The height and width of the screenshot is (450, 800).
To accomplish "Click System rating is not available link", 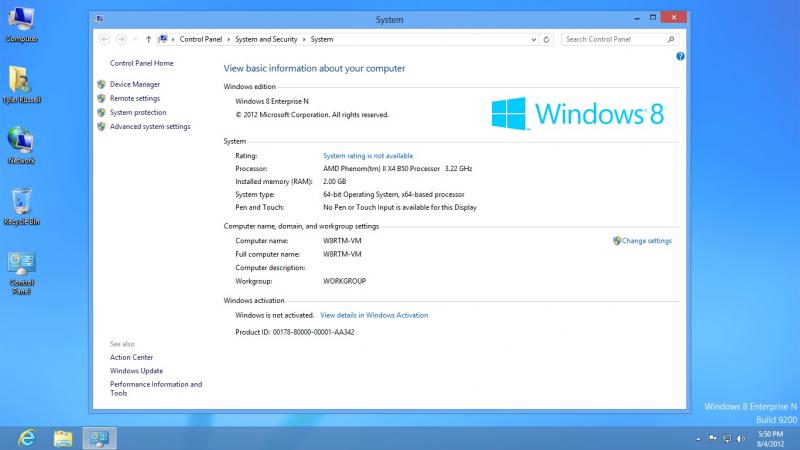I will [x=368, y=156].
